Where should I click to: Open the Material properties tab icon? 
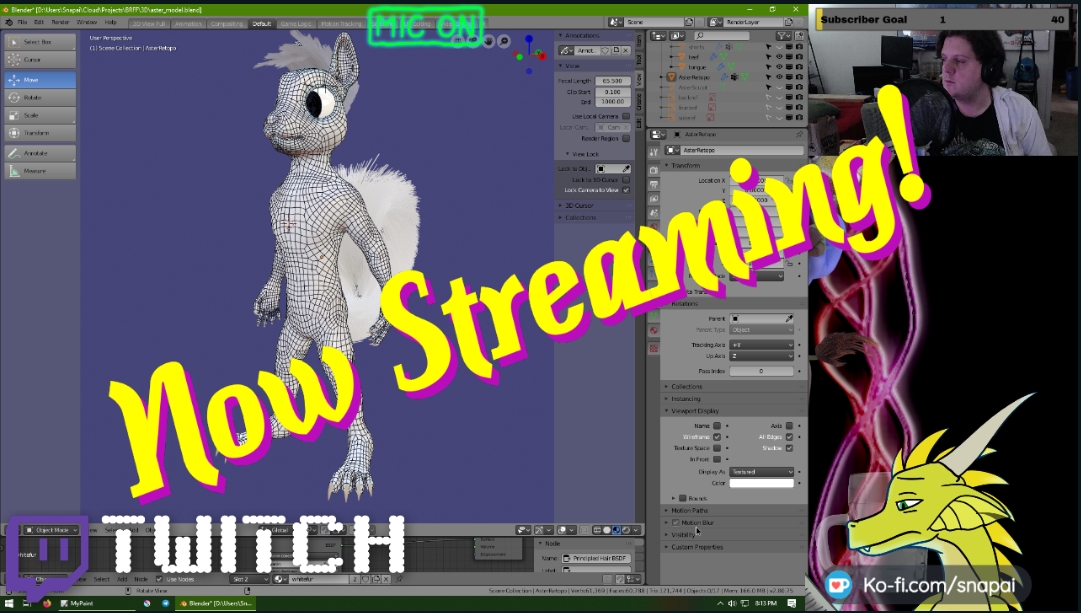654,330
